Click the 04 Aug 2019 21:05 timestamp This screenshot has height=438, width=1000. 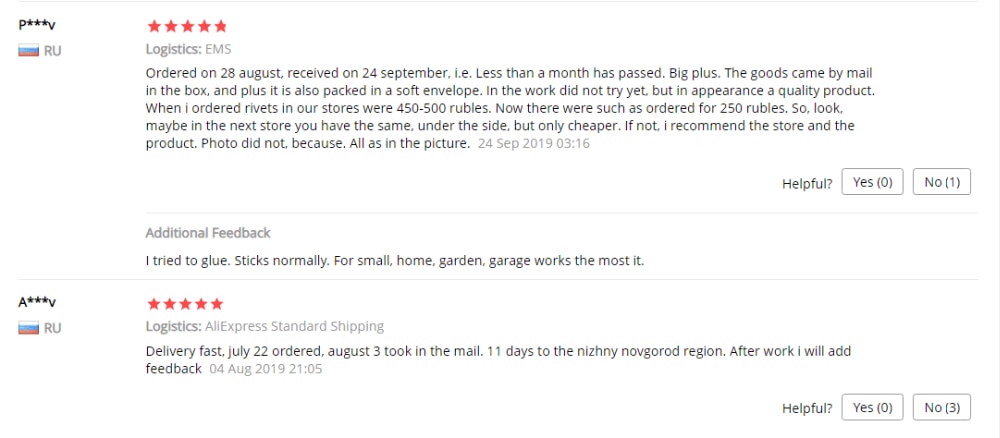coord(266,369)
